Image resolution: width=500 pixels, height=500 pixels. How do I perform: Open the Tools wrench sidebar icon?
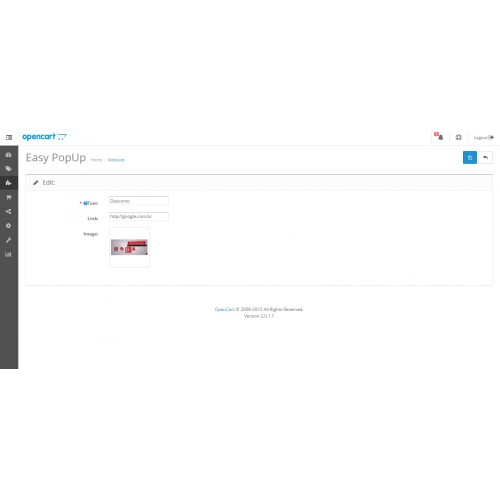(x=9, y=240)
